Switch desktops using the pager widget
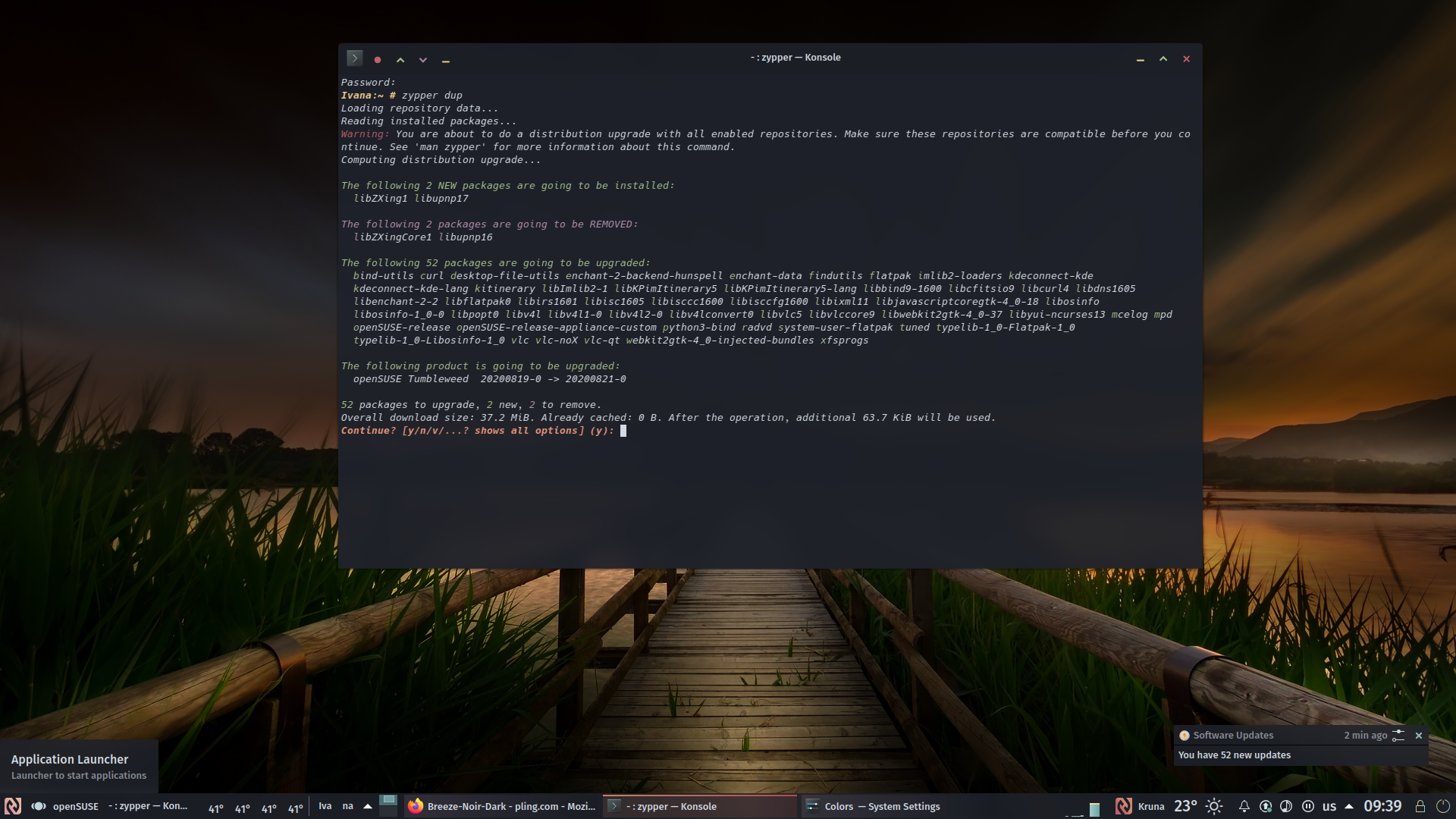Viewport: 1456px width, 819px height. click(x=388, y=805)
